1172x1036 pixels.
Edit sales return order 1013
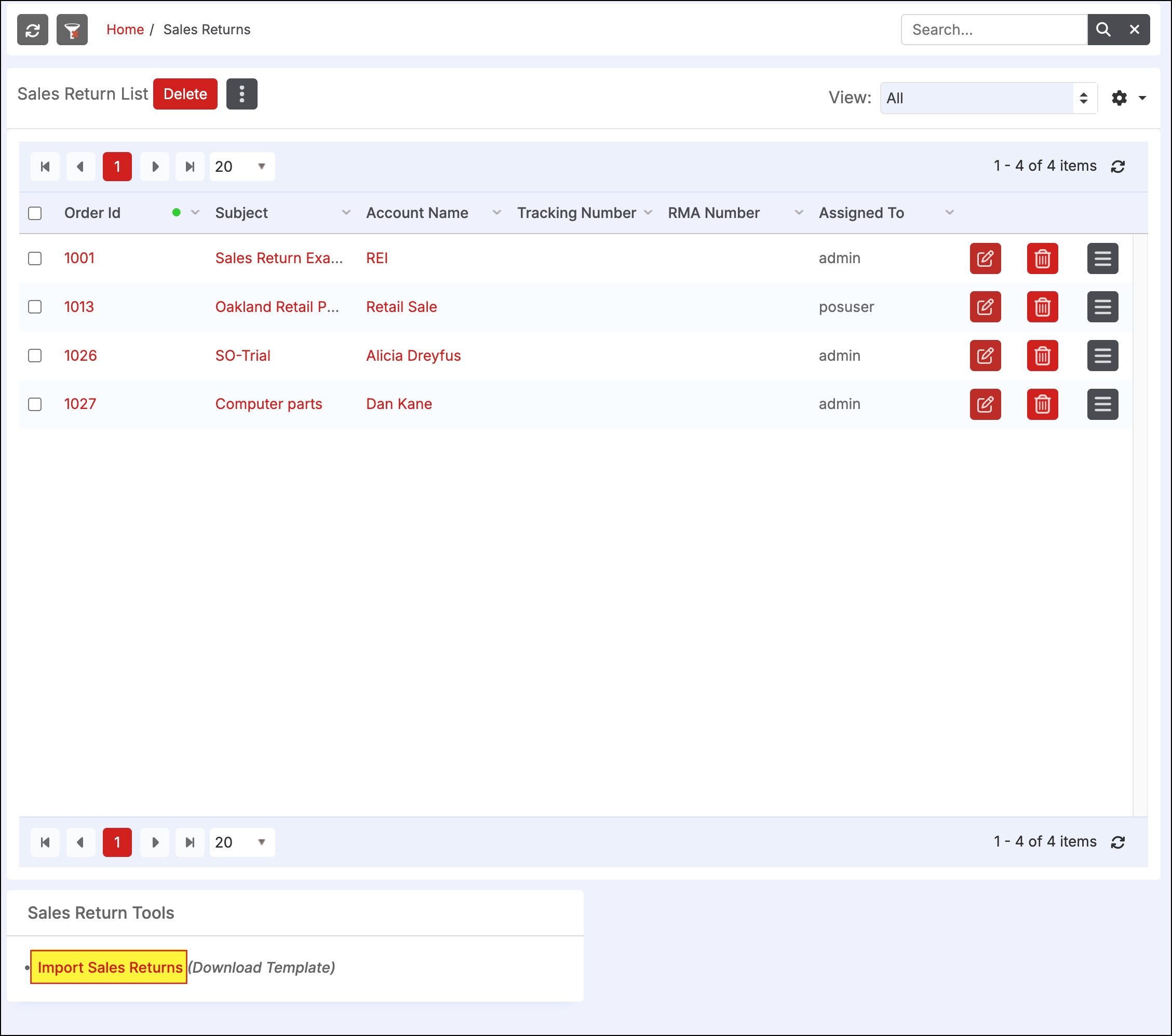[x=986, y=307]
